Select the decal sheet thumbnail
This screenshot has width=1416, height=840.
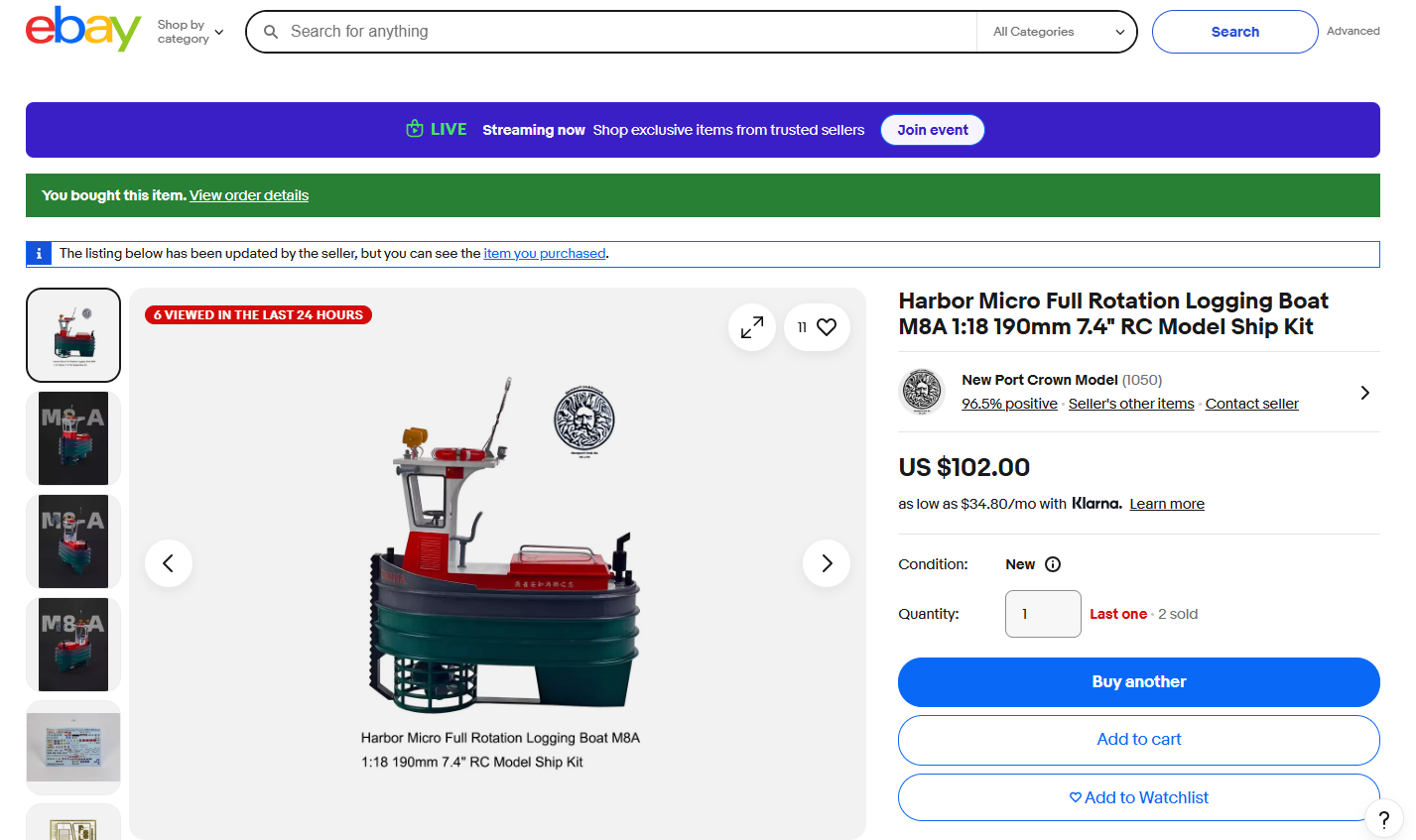(73, 748)
